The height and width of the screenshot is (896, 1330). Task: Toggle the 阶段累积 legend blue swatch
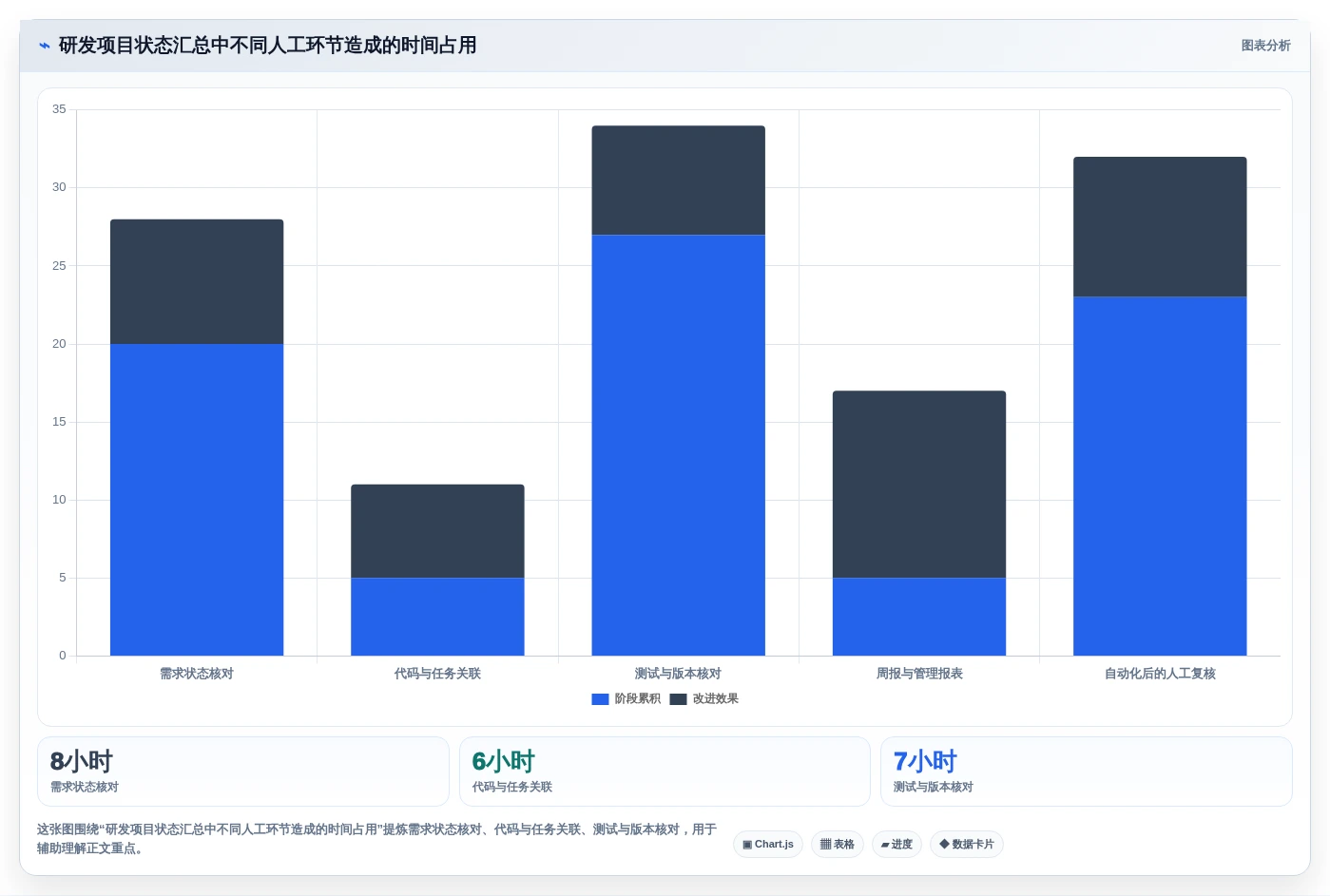(600, 699)
